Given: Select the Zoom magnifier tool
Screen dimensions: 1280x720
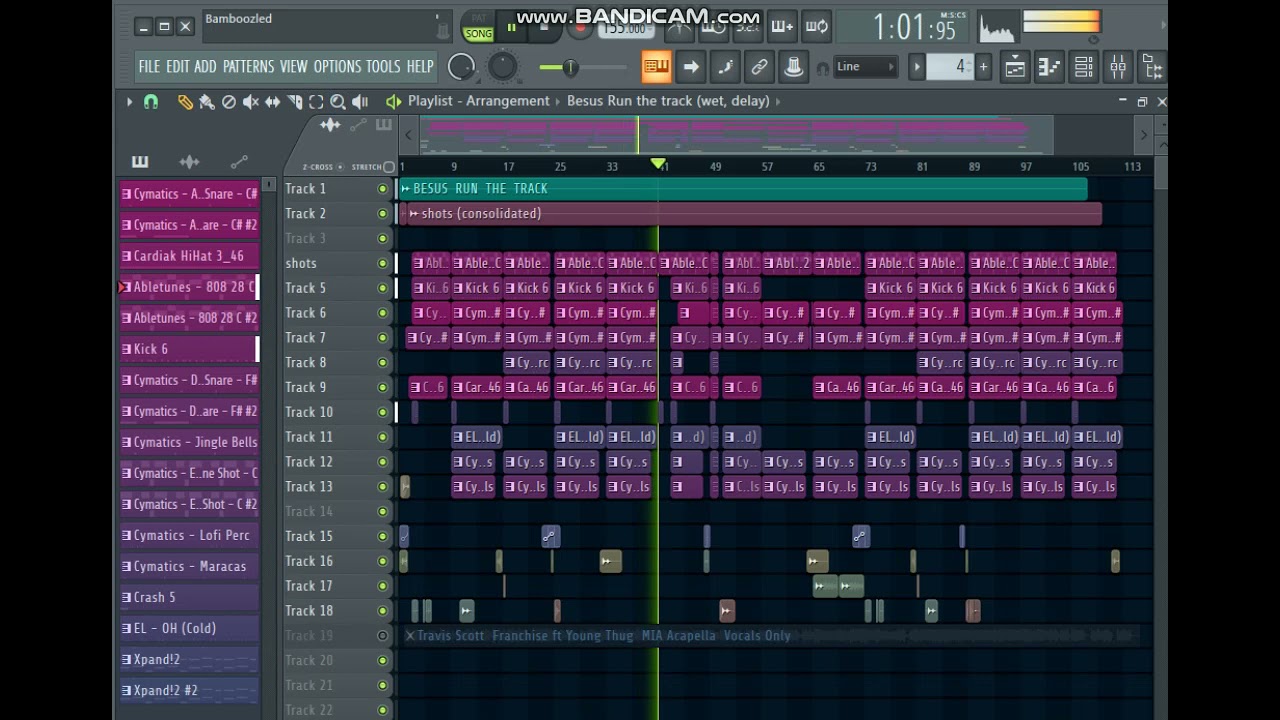Looking at the screenshot, I should click(338, 101).
